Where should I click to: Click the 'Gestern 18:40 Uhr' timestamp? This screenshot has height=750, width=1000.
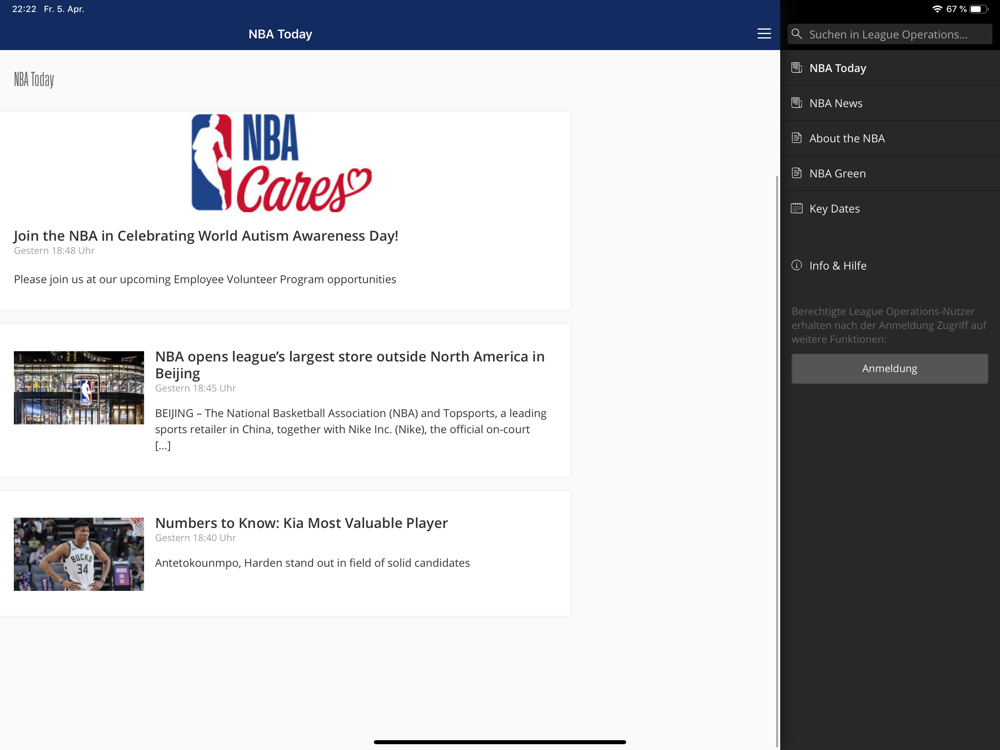point(195,538)
